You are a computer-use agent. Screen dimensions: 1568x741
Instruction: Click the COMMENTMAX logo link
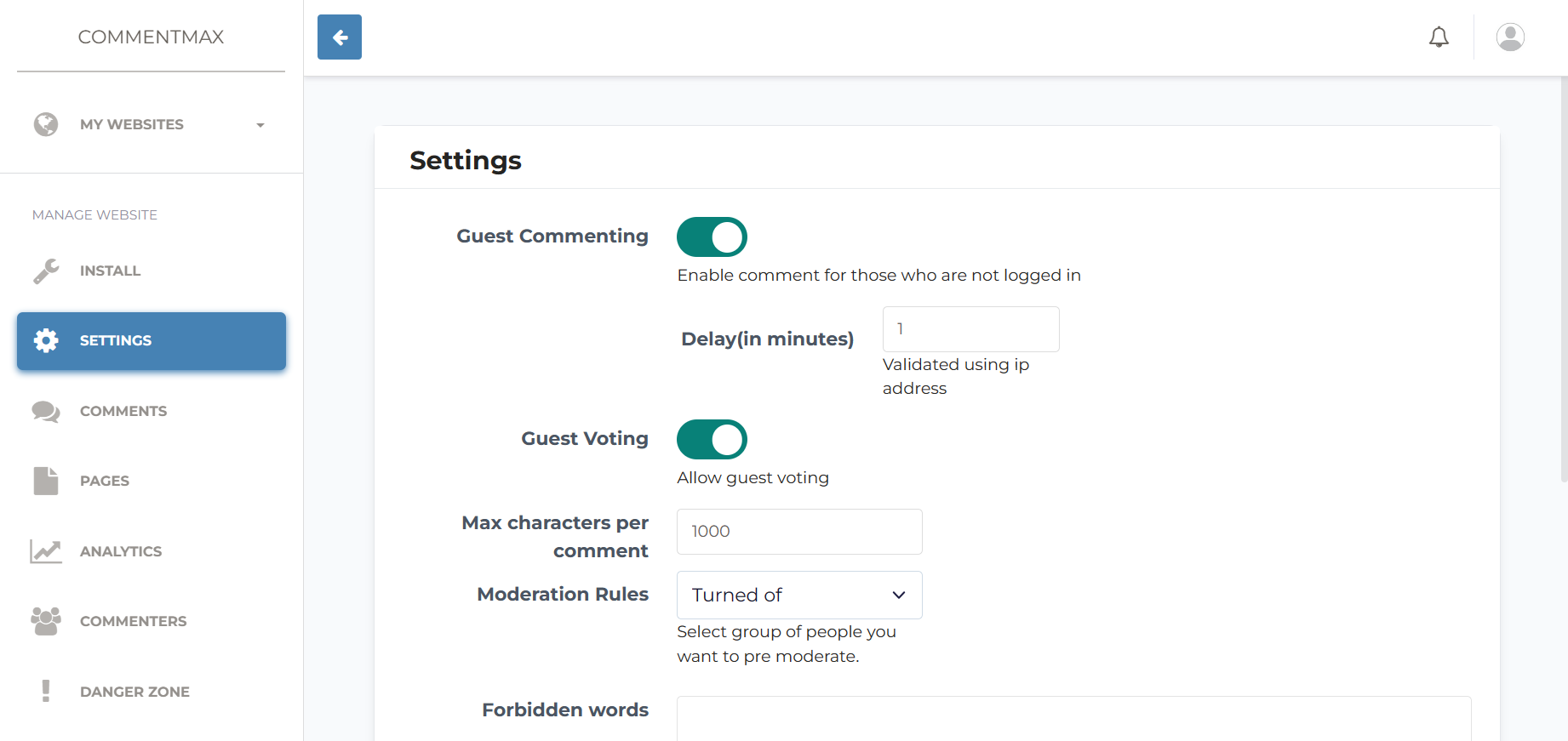click(x=152, y=37)
